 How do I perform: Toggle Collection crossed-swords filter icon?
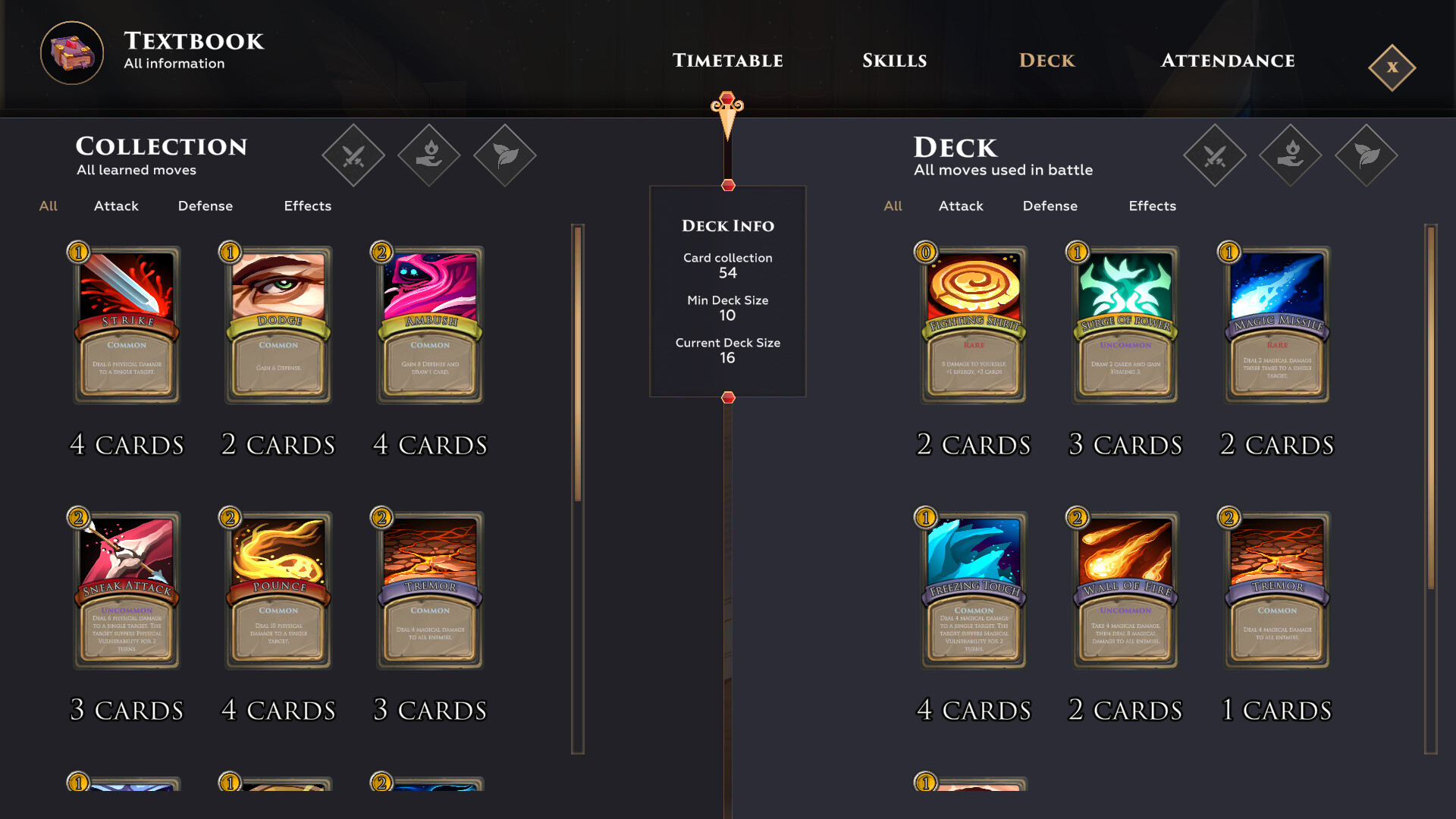point(353,155)
